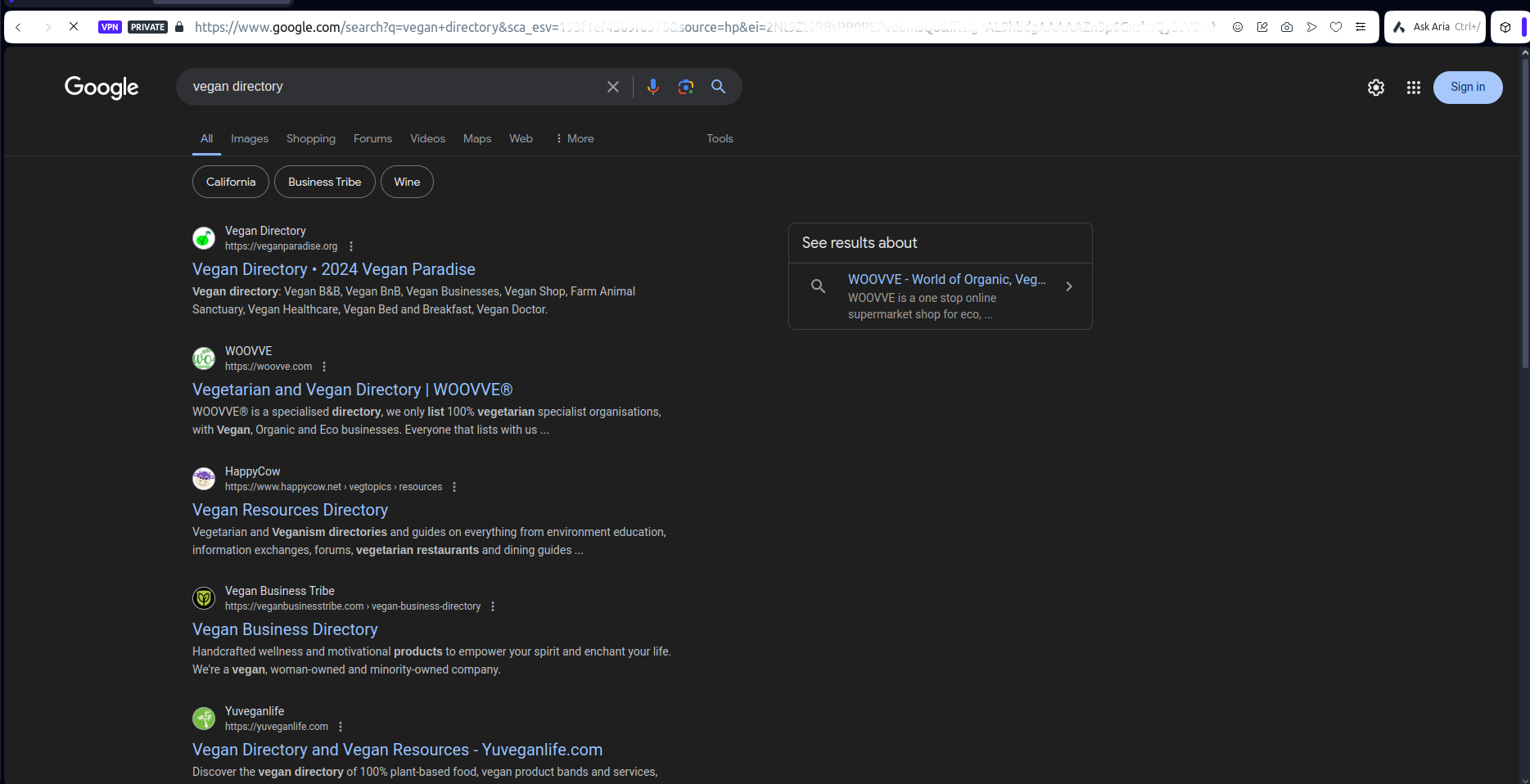Click the WOOVVE site favicon
1530x784 pixels.
tap(204, 358)
